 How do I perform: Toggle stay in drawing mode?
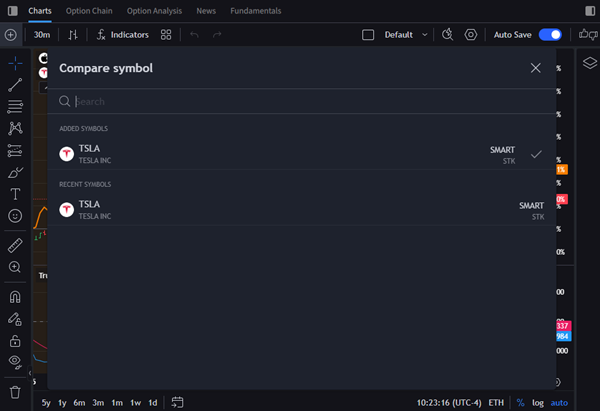(15, 319)
